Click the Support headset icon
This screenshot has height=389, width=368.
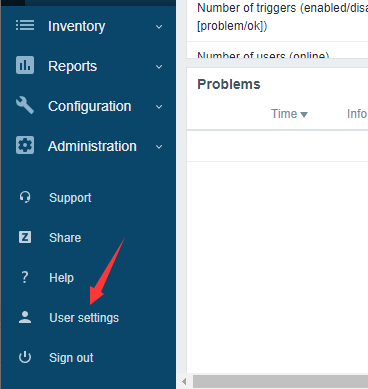pos(25,197)
